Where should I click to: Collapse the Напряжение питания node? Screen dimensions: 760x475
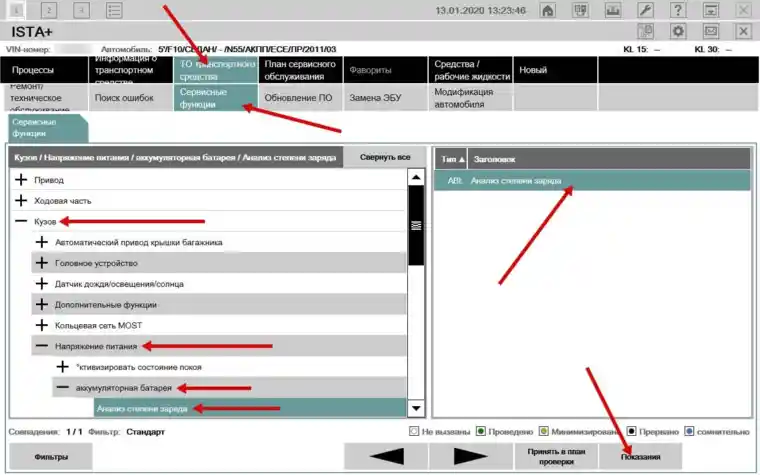point(42,346)
